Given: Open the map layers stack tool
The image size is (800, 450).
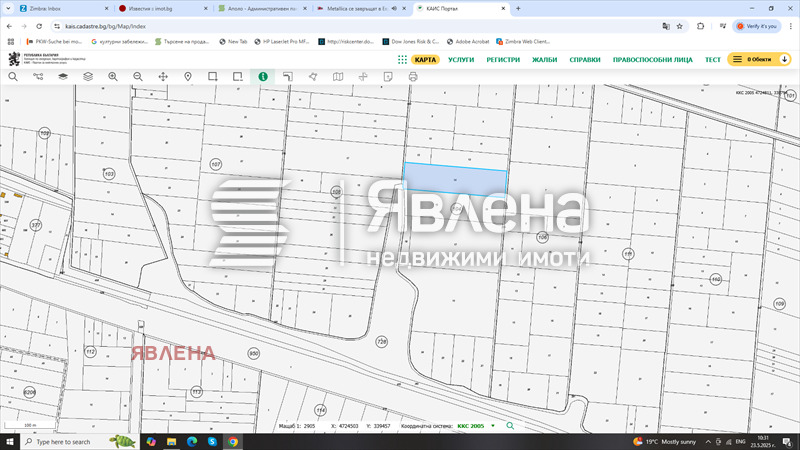Looking at the screenshot, I should tap(88, 76).
